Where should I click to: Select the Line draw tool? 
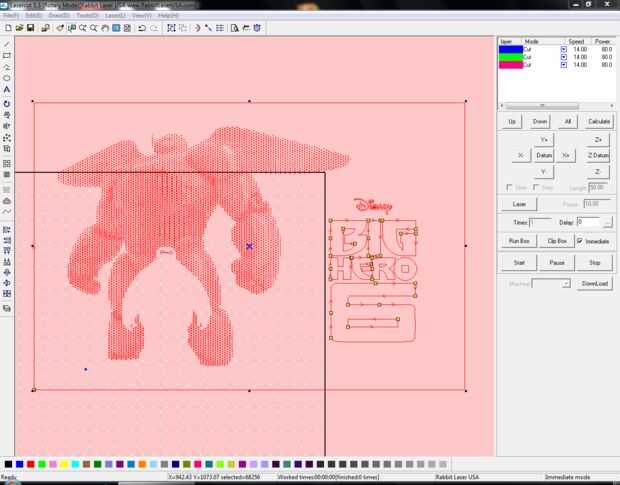7,44
